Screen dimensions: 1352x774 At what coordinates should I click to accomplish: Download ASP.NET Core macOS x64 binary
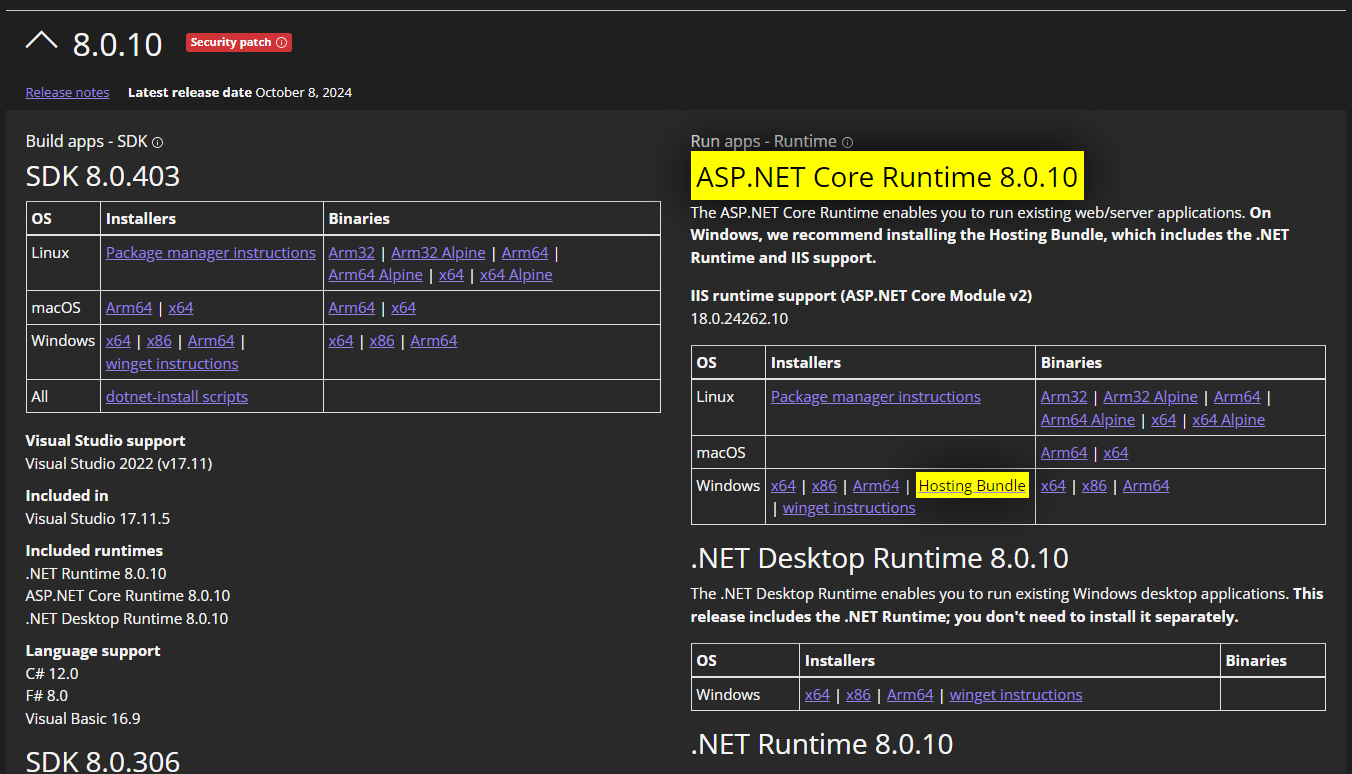click(x=1116, y=453)
